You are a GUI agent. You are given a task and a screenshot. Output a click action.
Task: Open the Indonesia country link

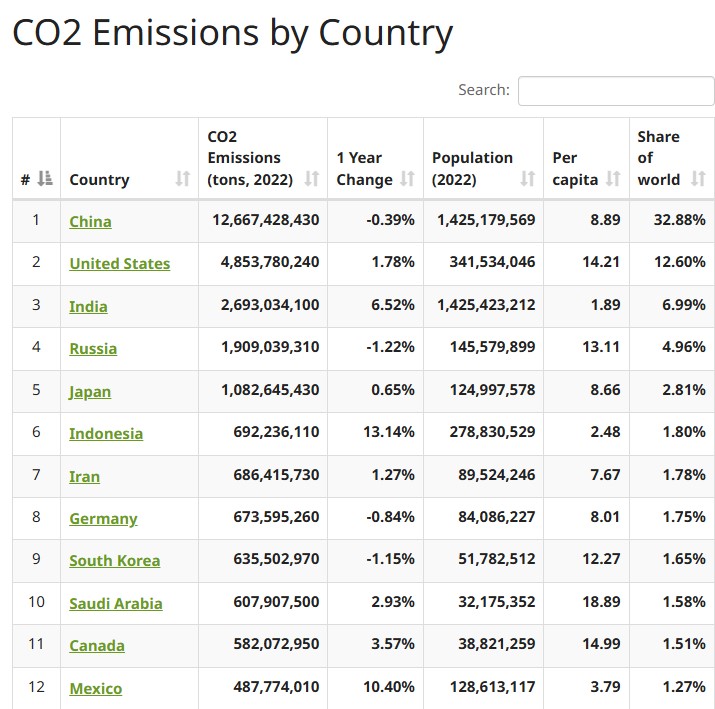[106, 434]
